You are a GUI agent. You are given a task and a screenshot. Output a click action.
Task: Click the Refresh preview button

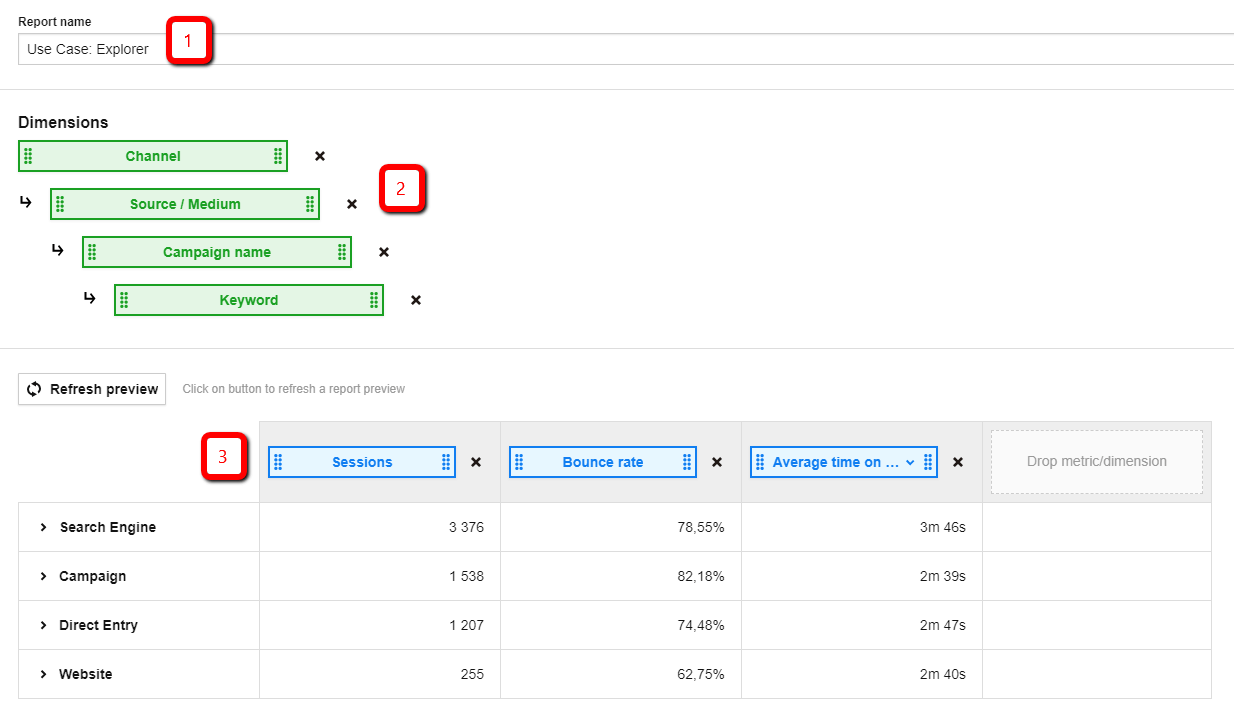[x=92, y=389]
